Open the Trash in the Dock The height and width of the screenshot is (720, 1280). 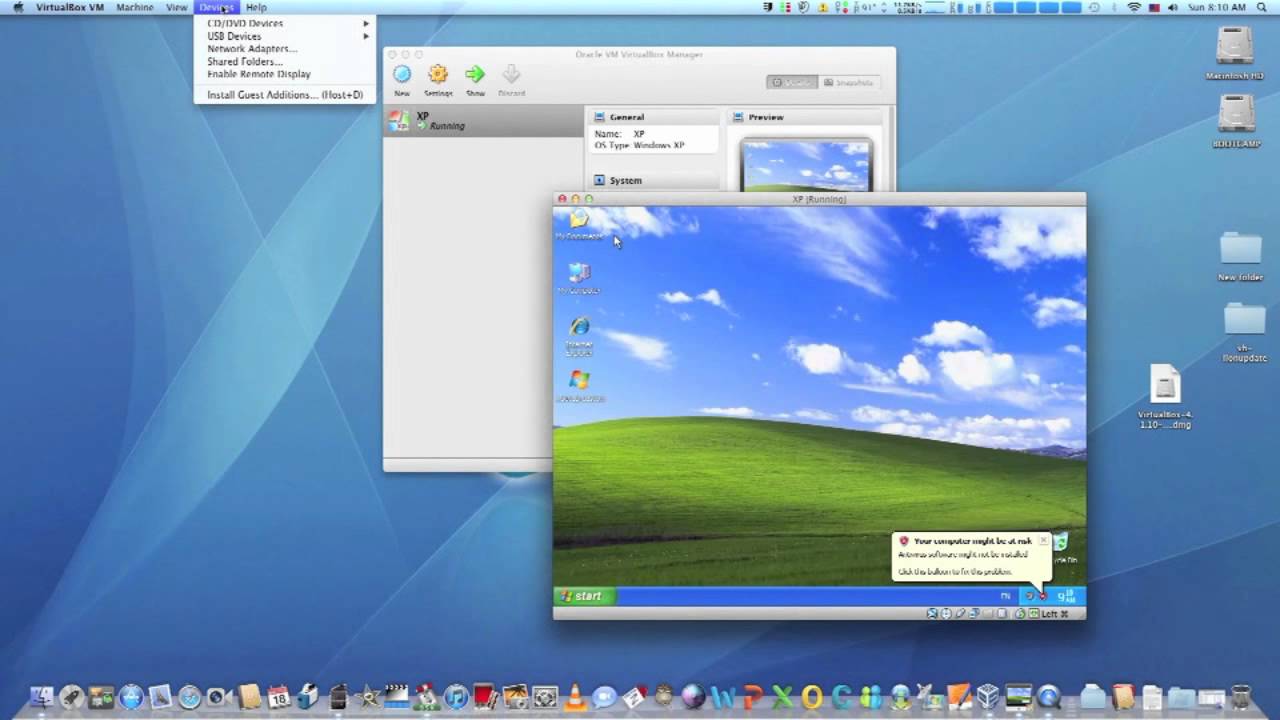(1240, 697)
